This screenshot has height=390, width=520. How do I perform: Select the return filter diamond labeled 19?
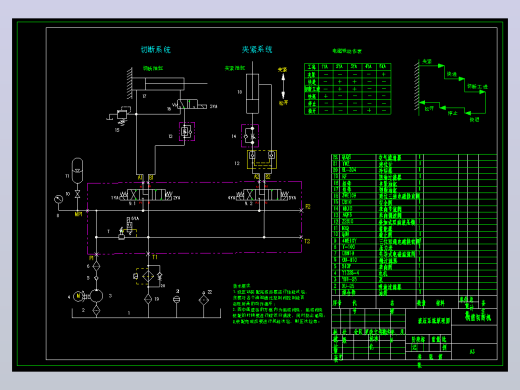pyautogui.click(x=148, y=299)
